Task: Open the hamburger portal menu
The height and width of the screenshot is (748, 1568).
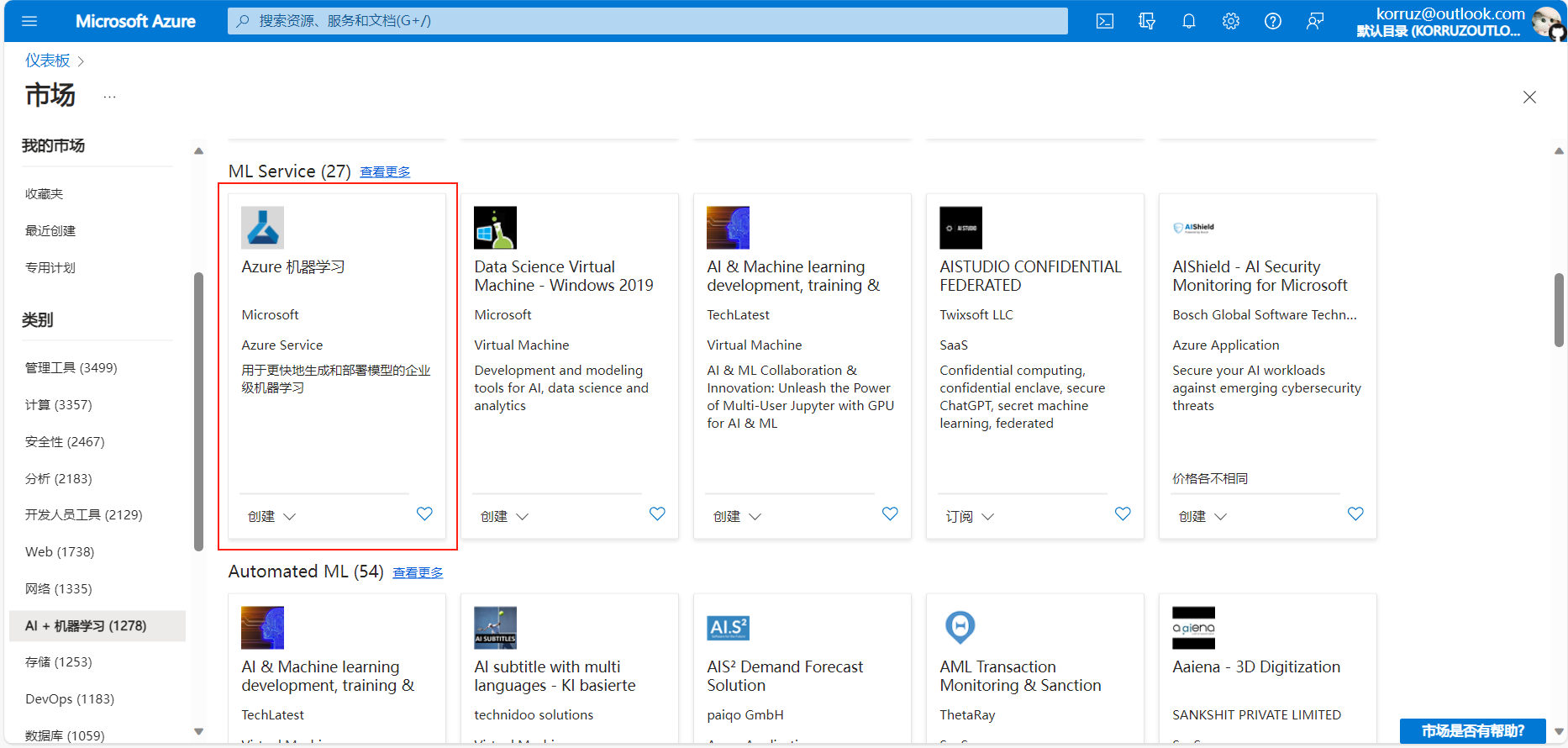Action: [x=29, y=21]
